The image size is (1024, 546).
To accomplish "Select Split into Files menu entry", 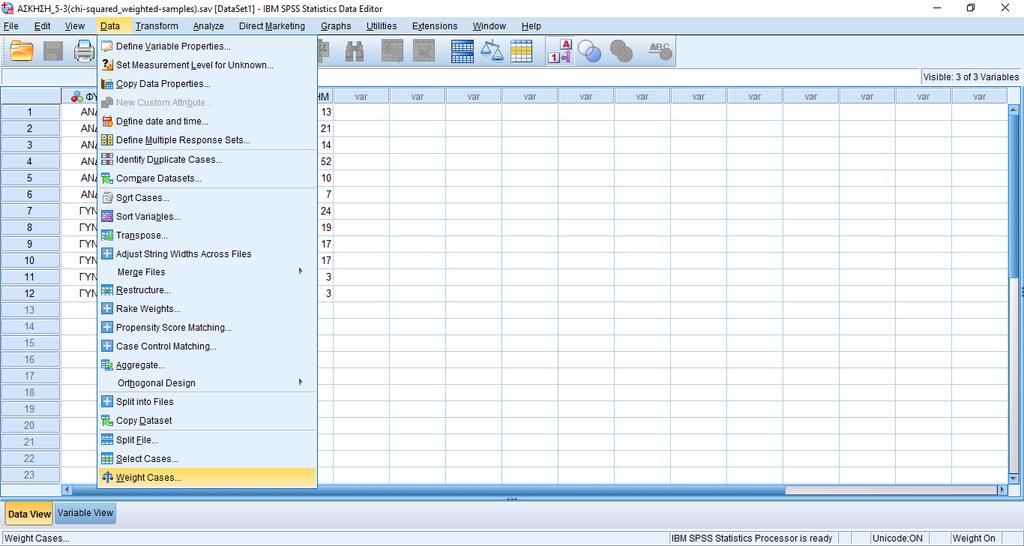I will (x=207, y=402).
